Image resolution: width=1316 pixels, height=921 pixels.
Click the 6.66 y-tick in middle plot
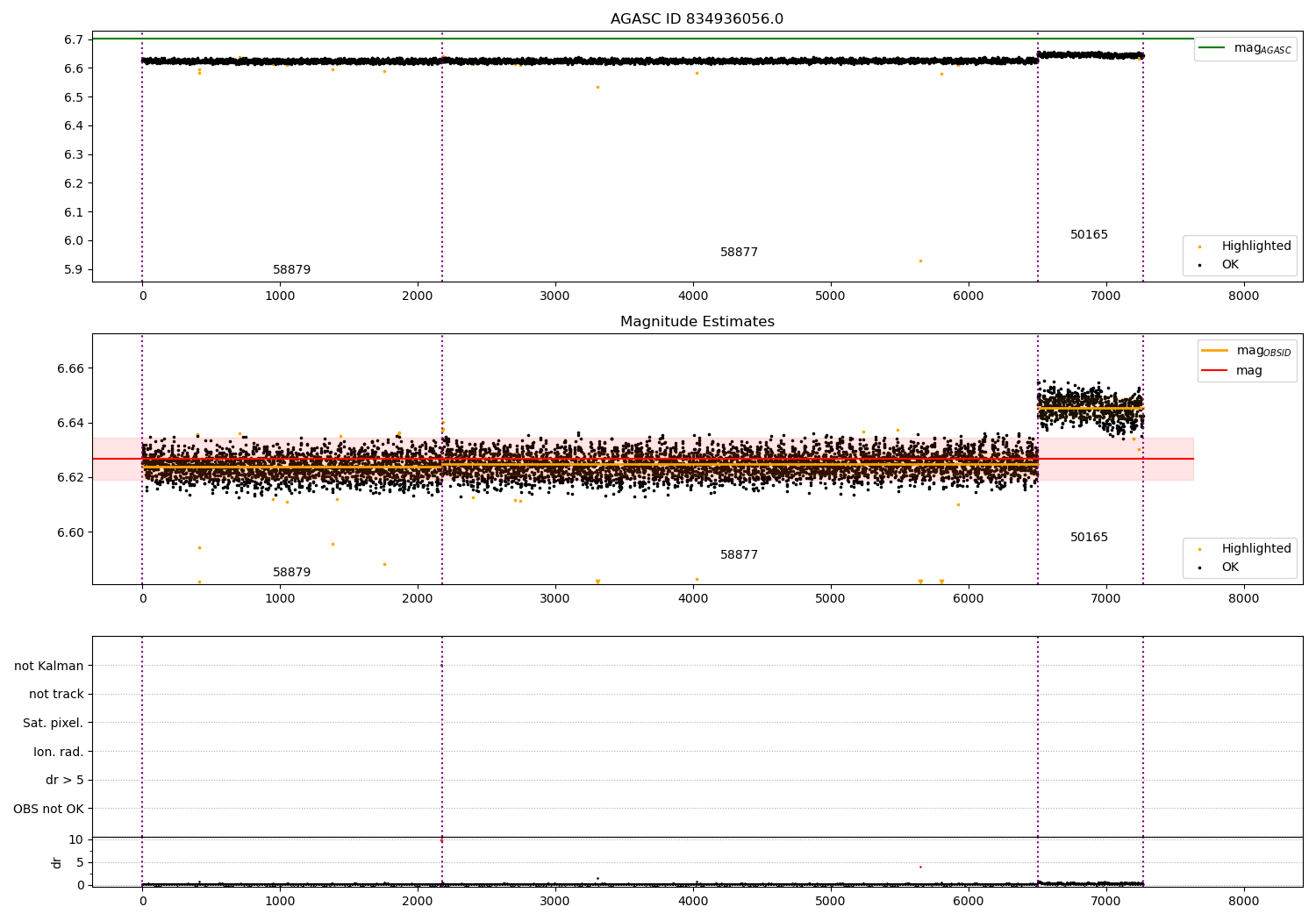pyautogui.click(x=70, y=368)
